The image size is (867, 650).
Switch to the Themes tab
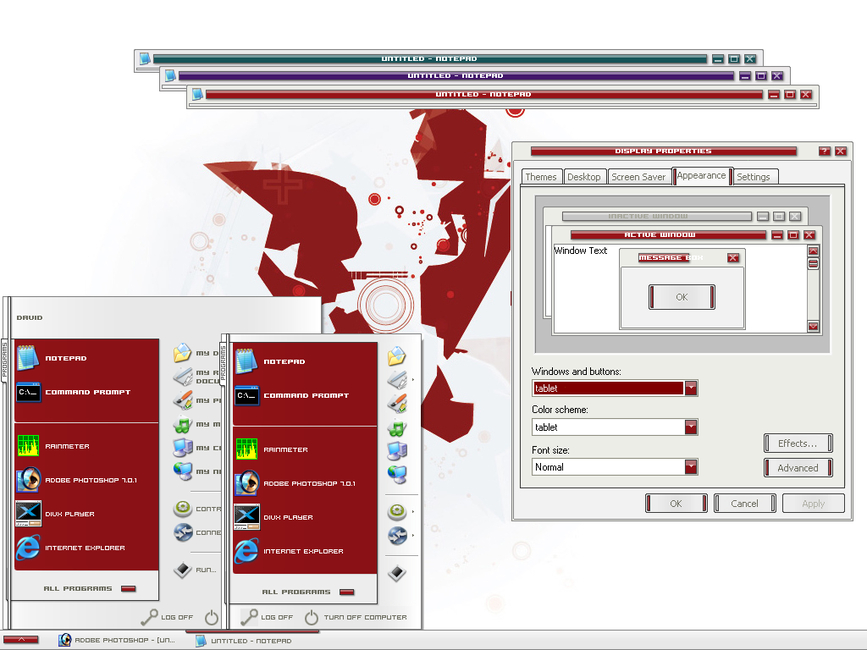[x=541, y=177]
